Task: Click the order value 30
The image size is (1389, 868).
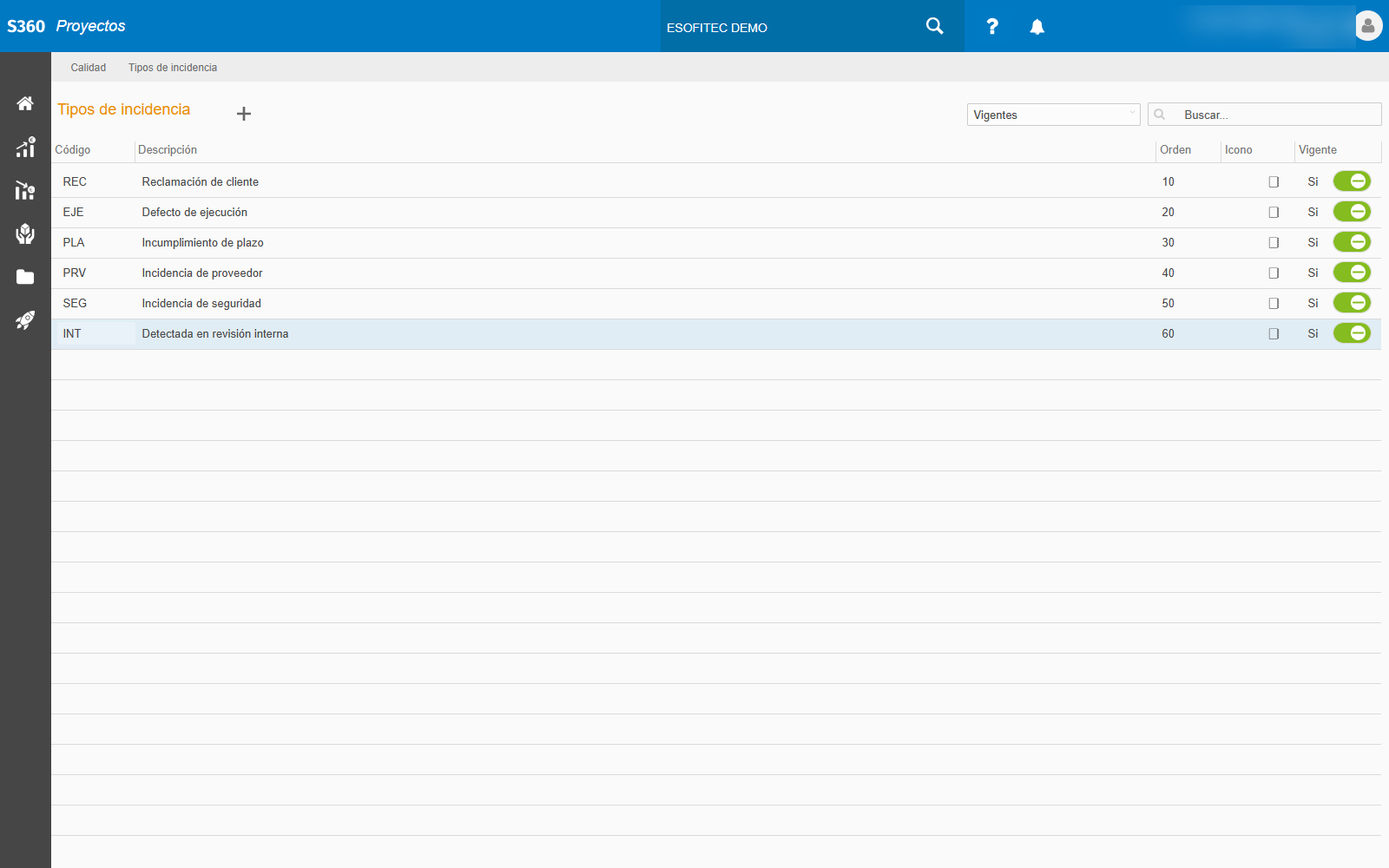Action: point(1168,242)
